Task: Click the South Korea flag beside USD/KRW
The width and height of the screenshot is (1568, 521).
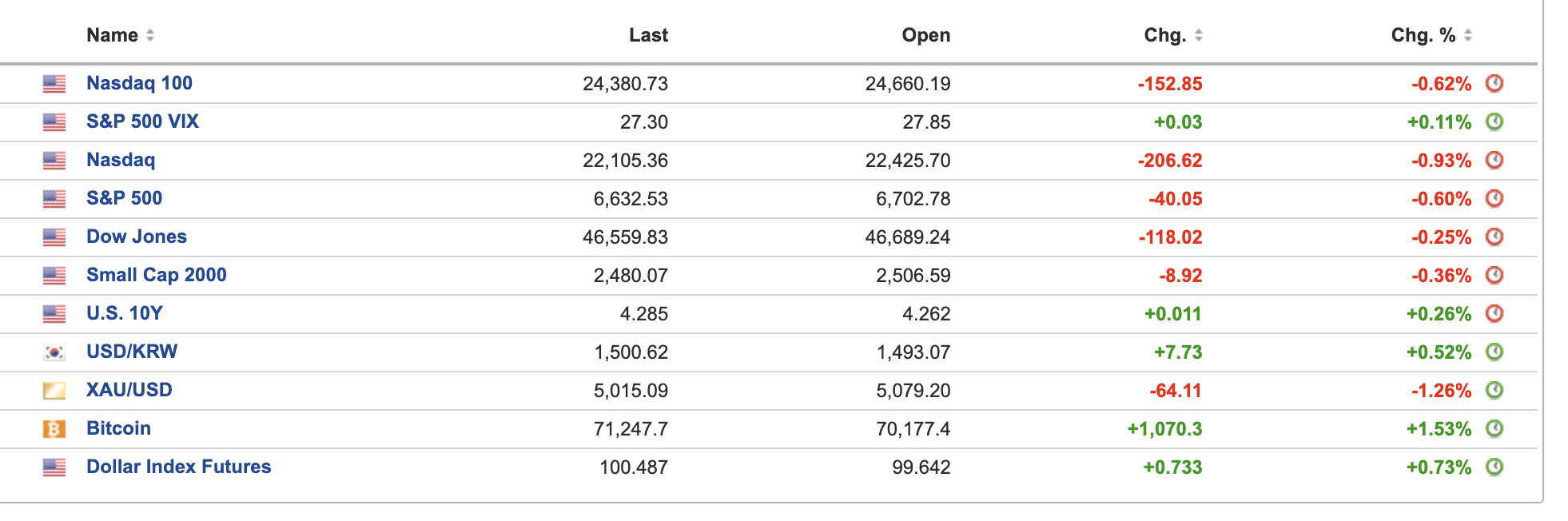Action: pyautogui.click(x=54, y=352)
